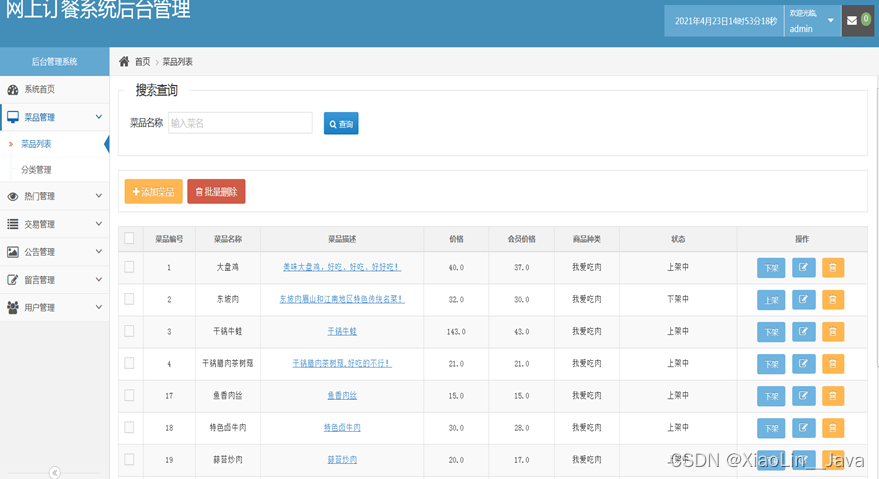Check the box for dish 鱼香肉丝
This screenshot has height=479, width=879.
point(129,395)
